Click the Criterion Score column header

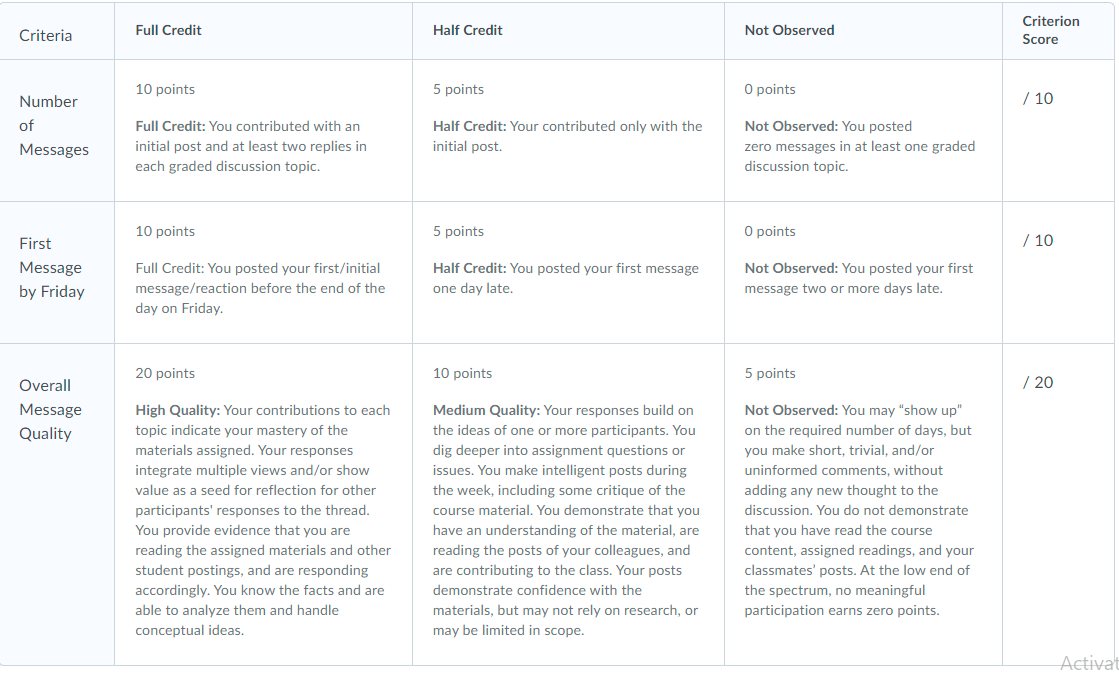pyautogui.click(x=1050, y=30)
